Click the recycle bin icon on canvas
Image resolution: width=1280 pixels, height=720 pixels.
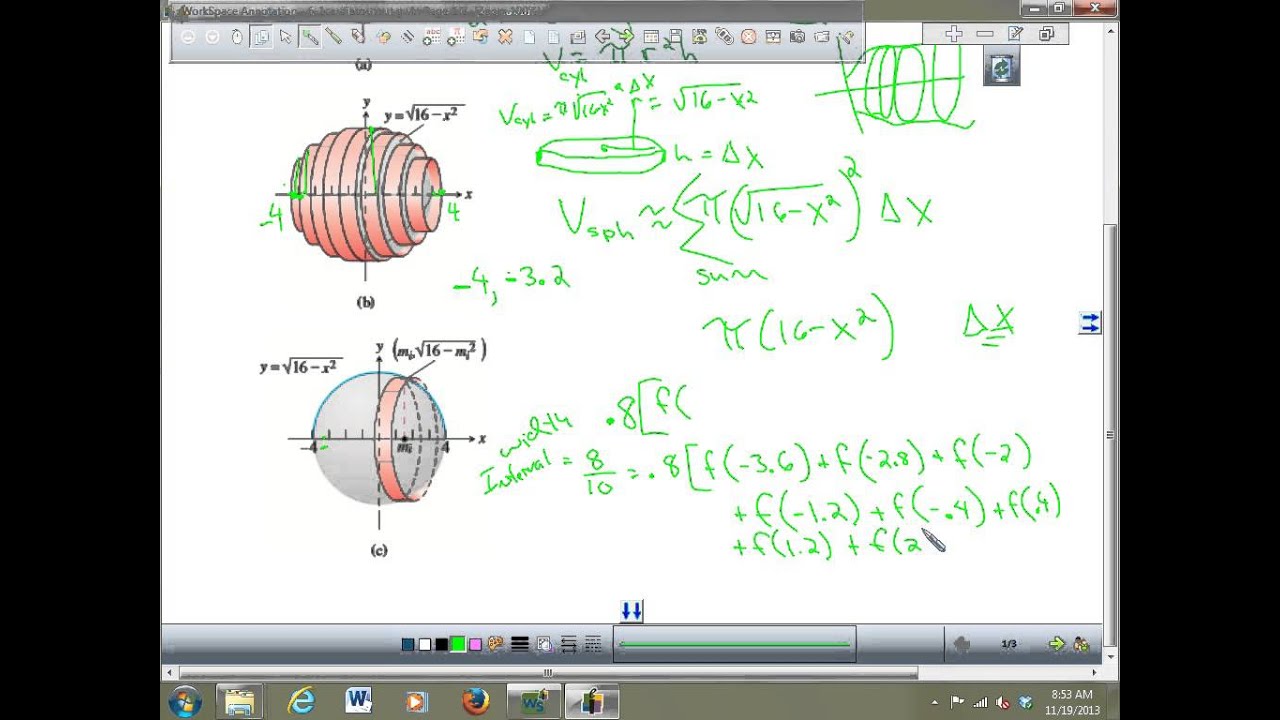(x=1001, y=68)
